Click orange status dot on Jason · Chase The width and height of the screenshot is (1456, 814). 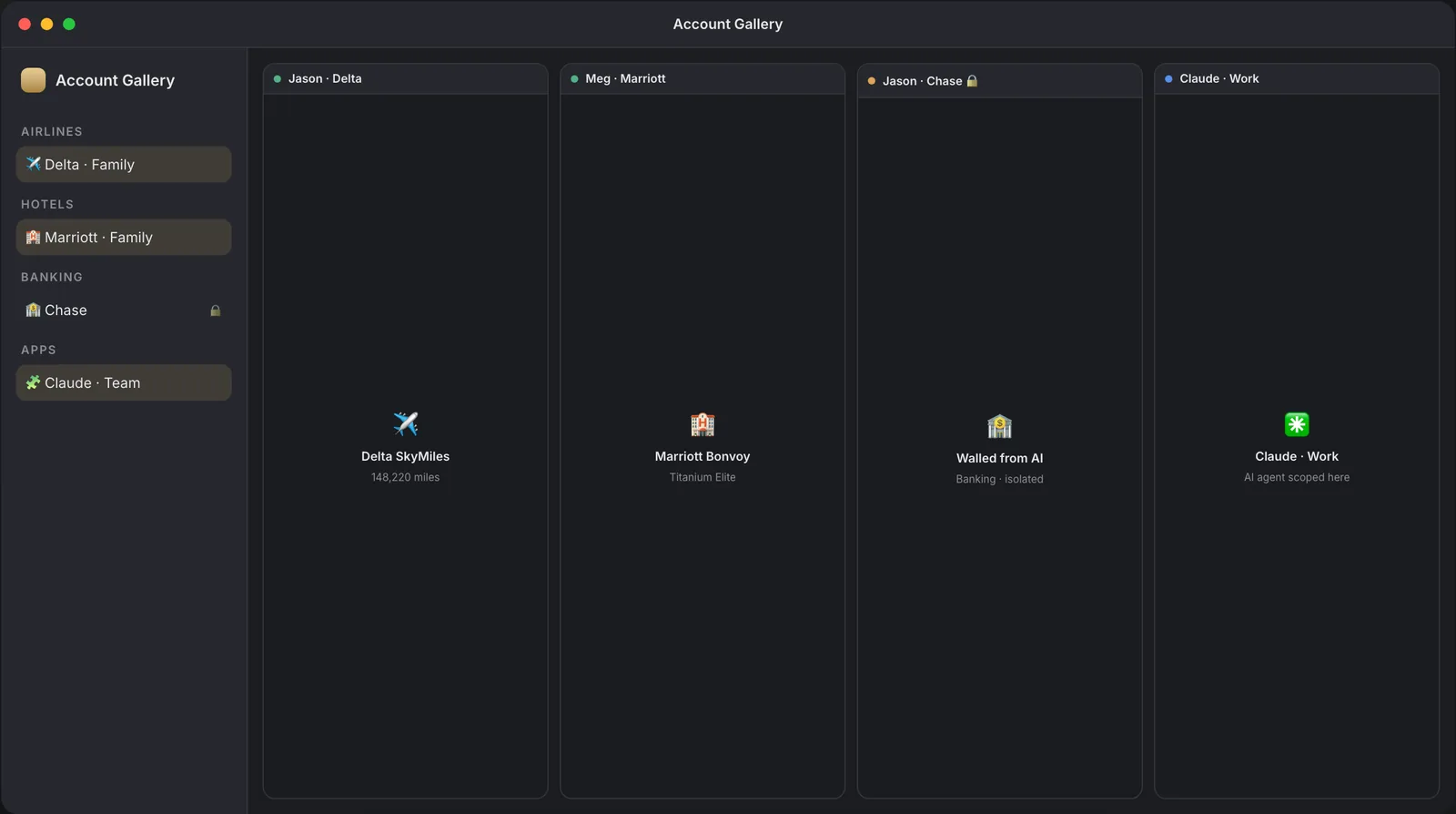point(872,81)
